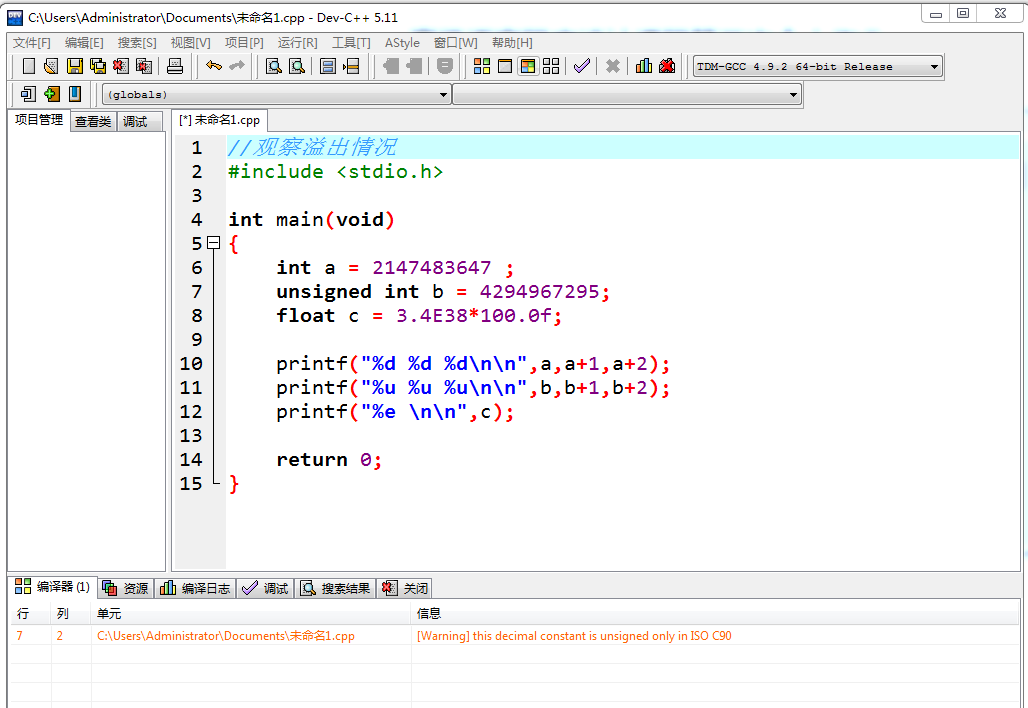Select the 未命名1.cpp editor tab
Viewport: 1028px width, 708px height.
click(220, 120)
